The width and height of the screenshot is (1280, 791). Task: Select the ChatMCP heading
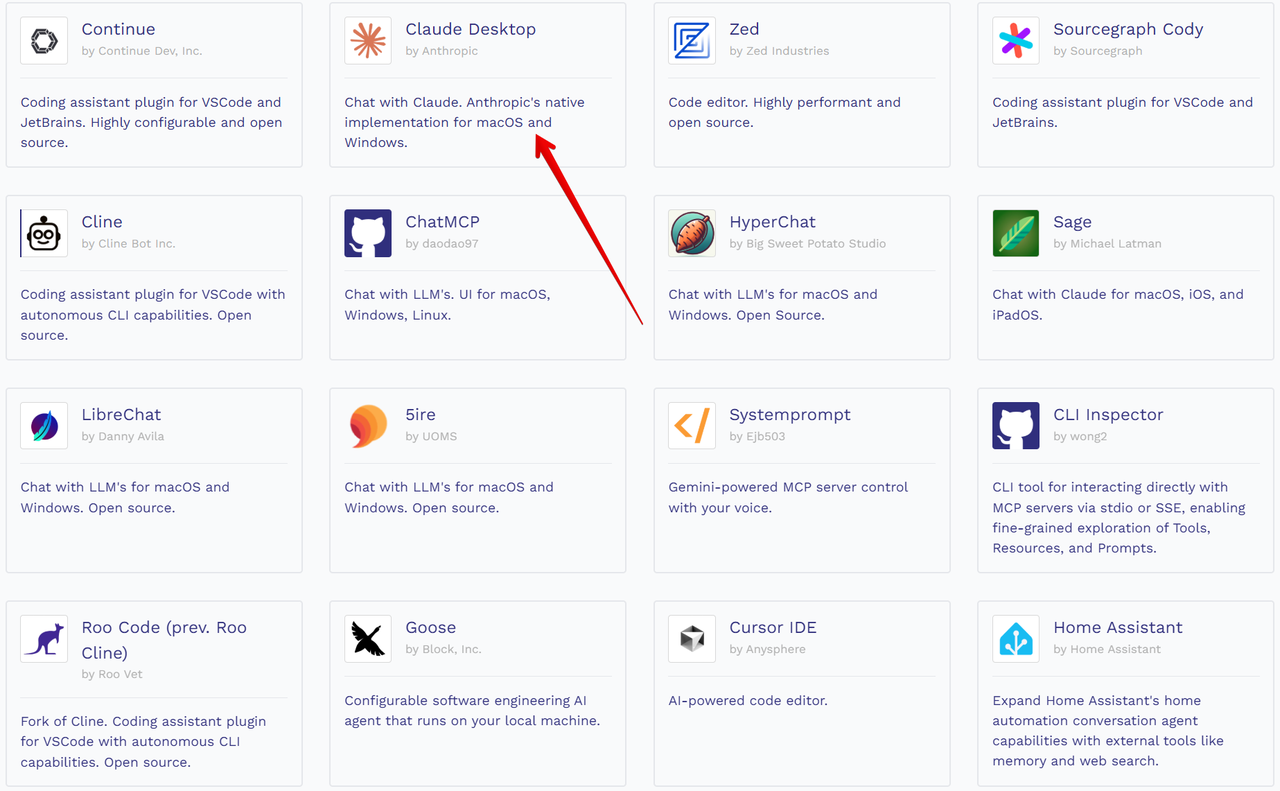(442, 222)
